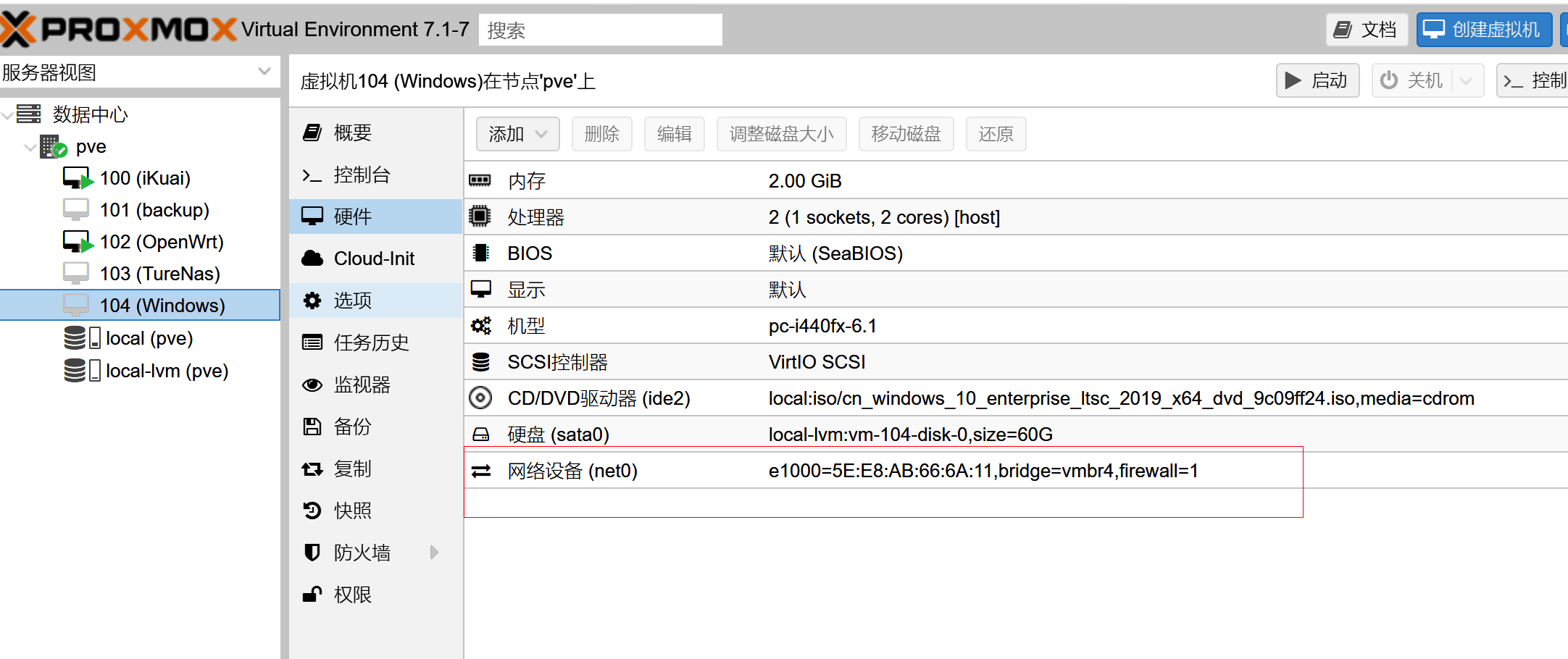
Task: Click the memory chip icon
Action: point(480,180)
